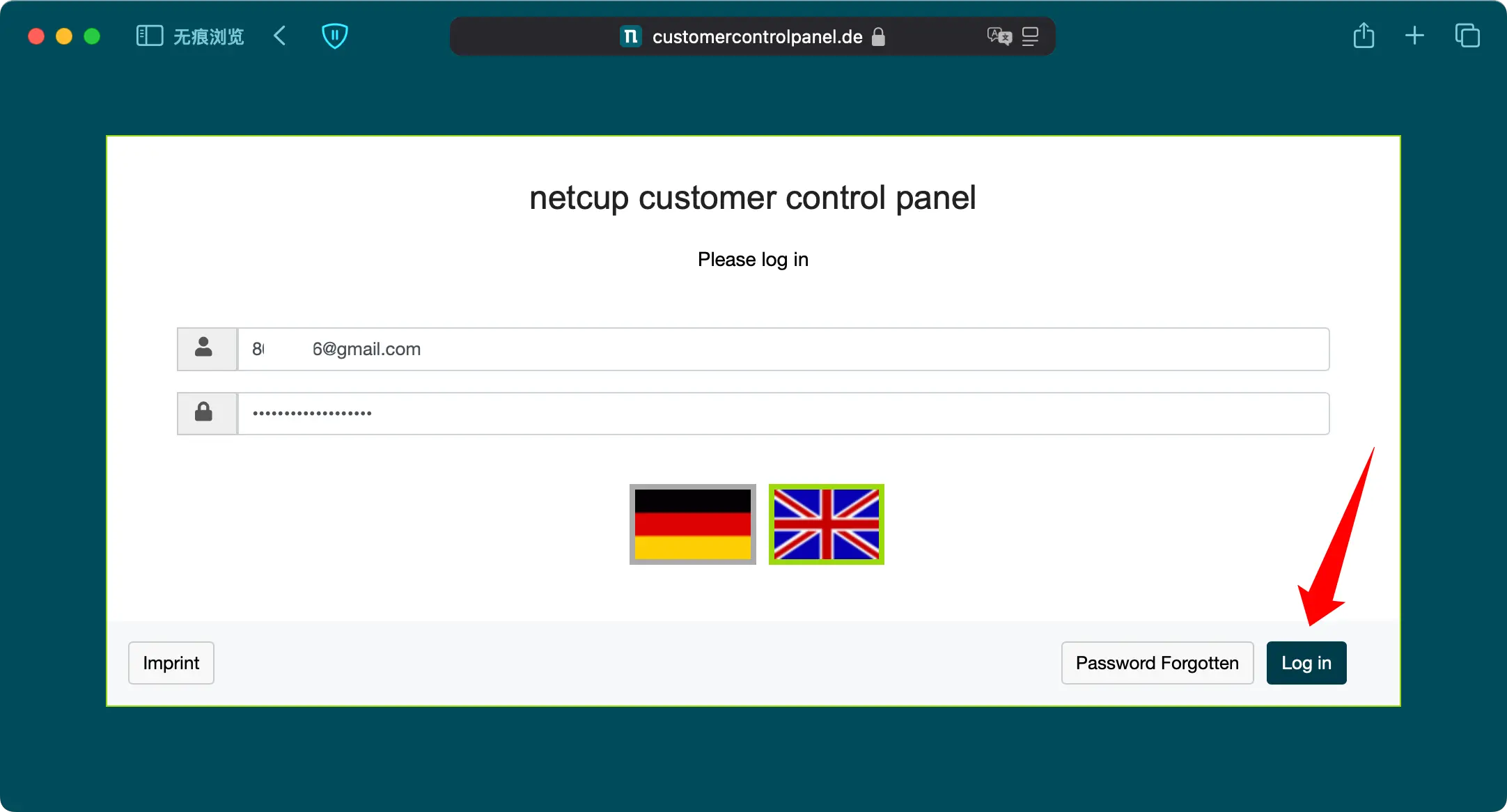The width and height of the screenshot is (1507, 812).
Task: Switch language to German flag
Action: (x=693, y=524)
